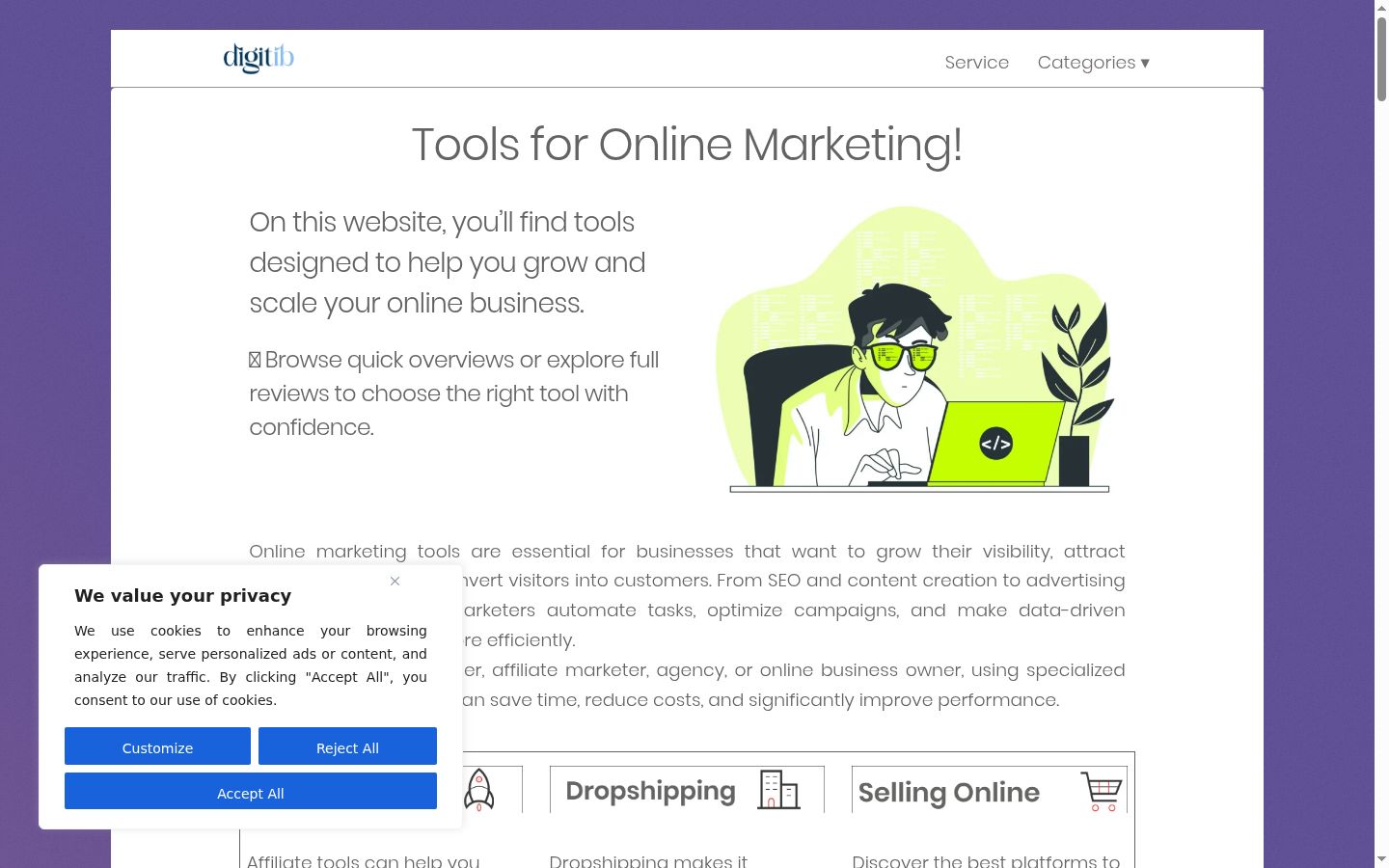This screenshot has width=1389, height=868.
Task: Click the programmer illustration image
Action: coord(915,349)
